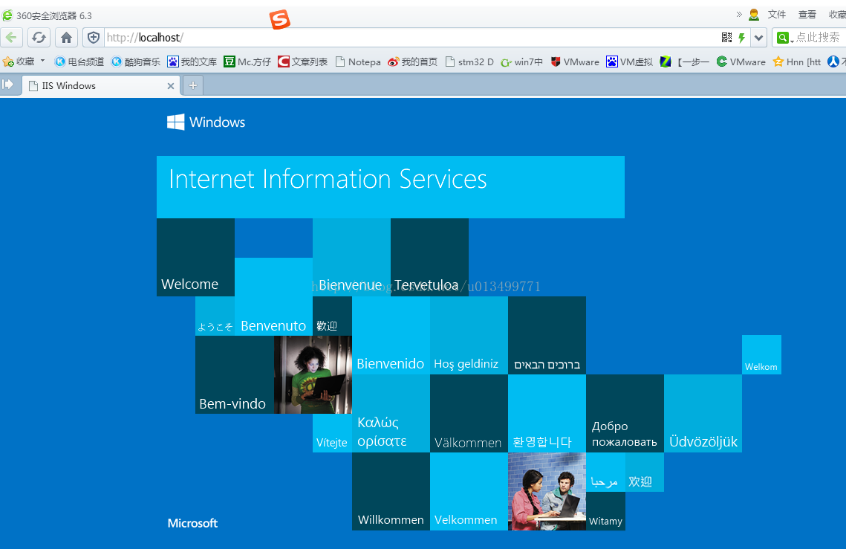The height and width of the screenshot is (549, 853).
Task: Open the 我的文库 bookmark
Action: click(192, 61)
